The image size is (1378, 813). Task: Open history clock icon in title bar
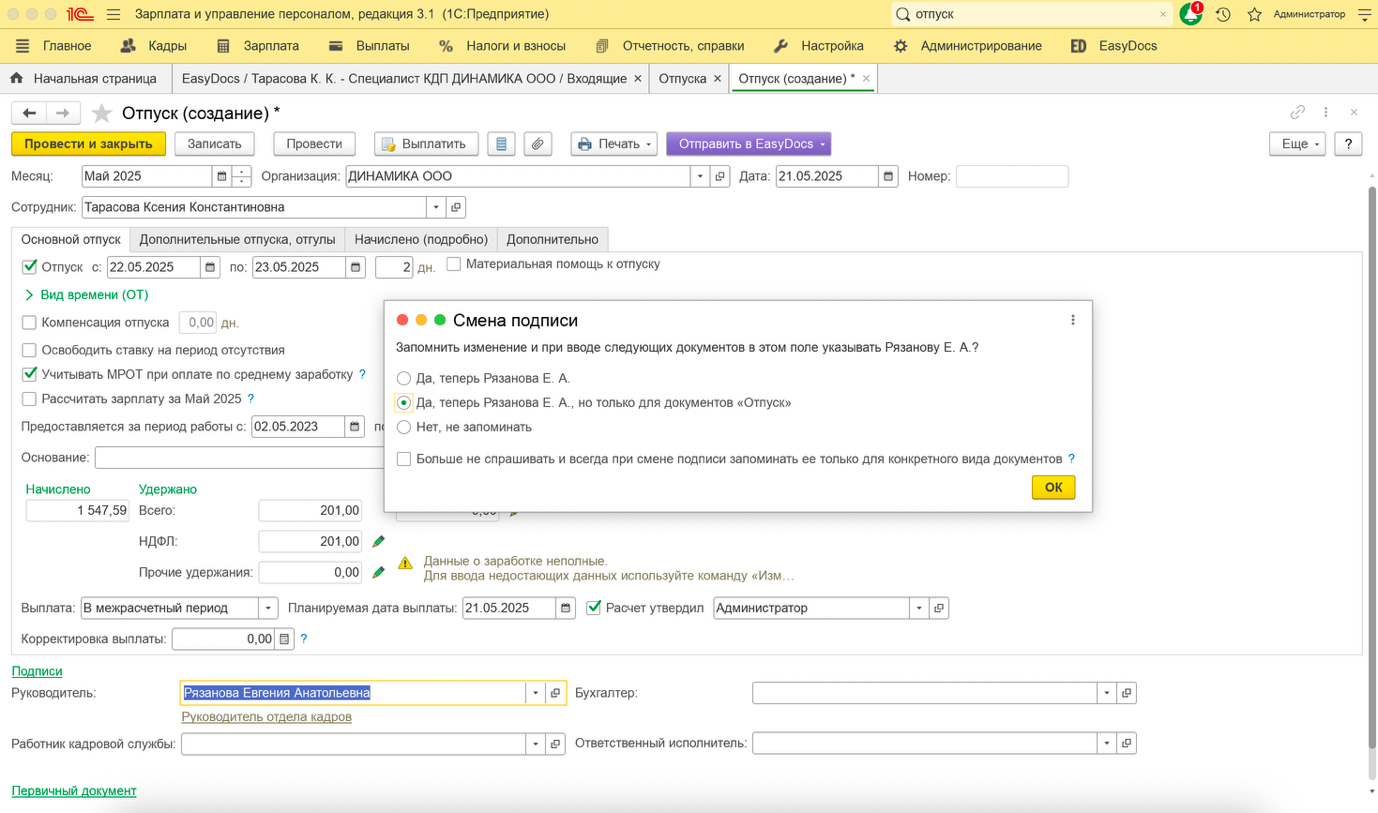pyautogui.click(x=1223, y=14)
